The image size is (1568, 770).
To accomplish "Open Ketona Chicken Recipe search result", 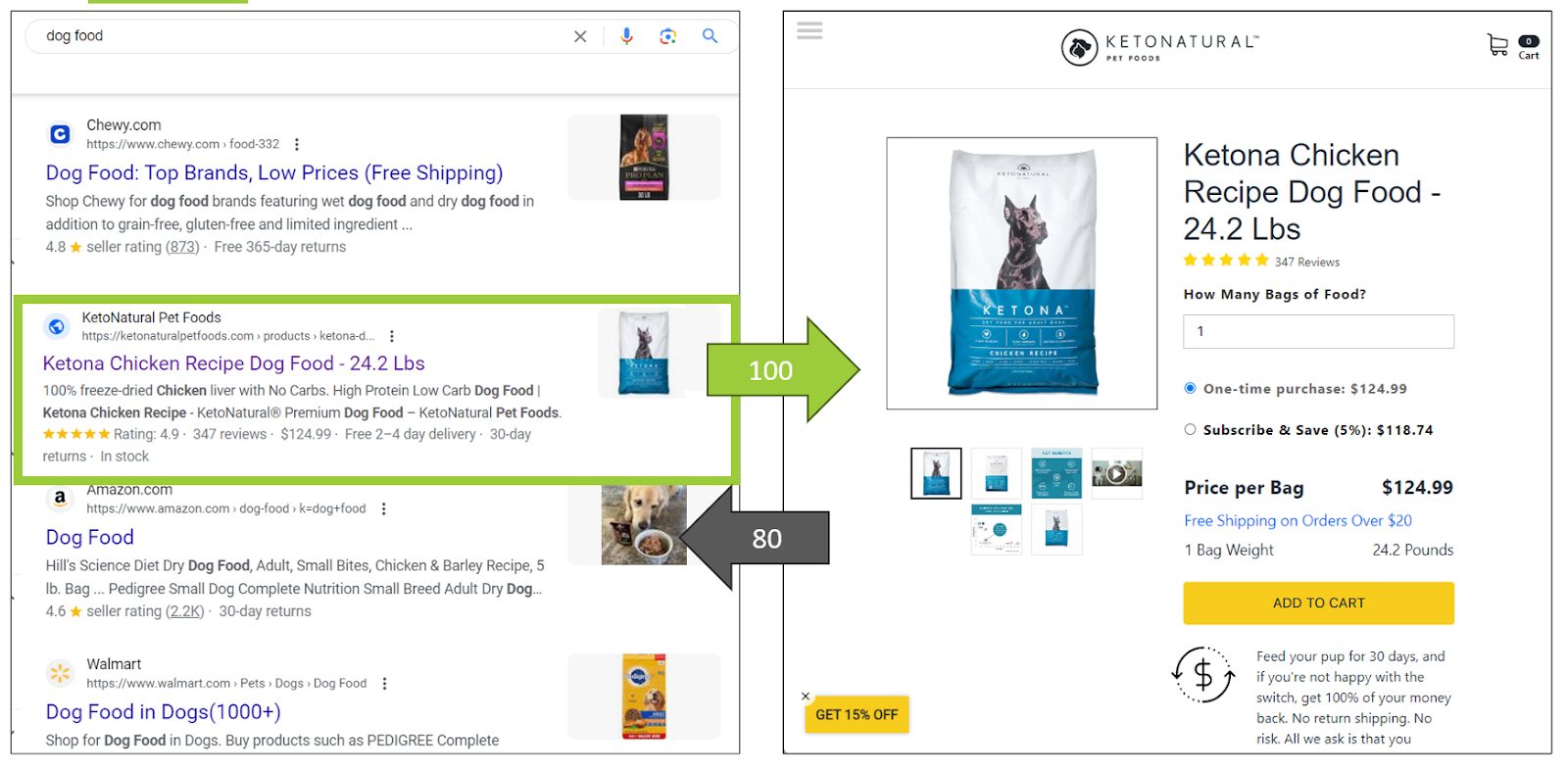I will pos(233,363).
